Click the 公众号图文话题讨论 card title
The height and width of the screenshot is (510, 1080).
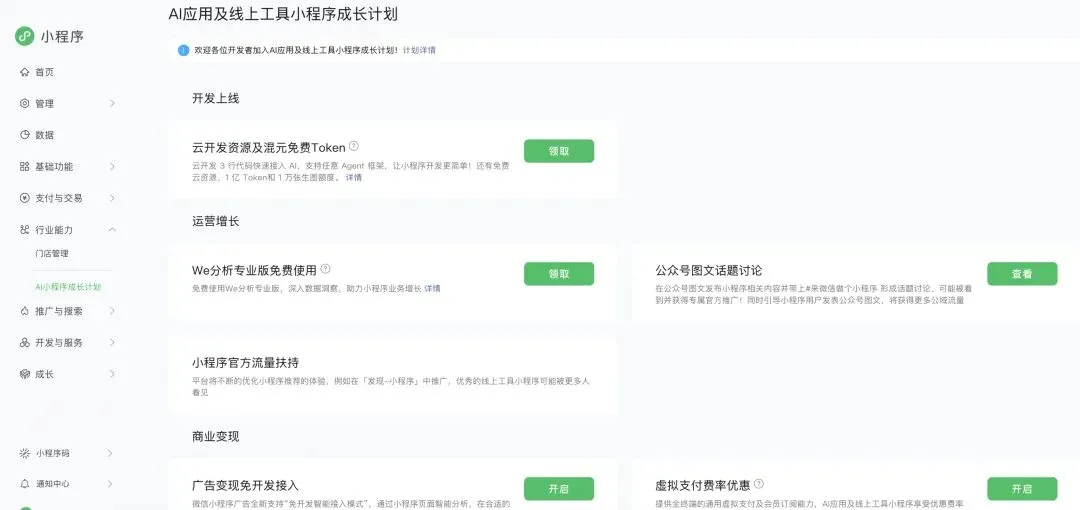(709, 271)
